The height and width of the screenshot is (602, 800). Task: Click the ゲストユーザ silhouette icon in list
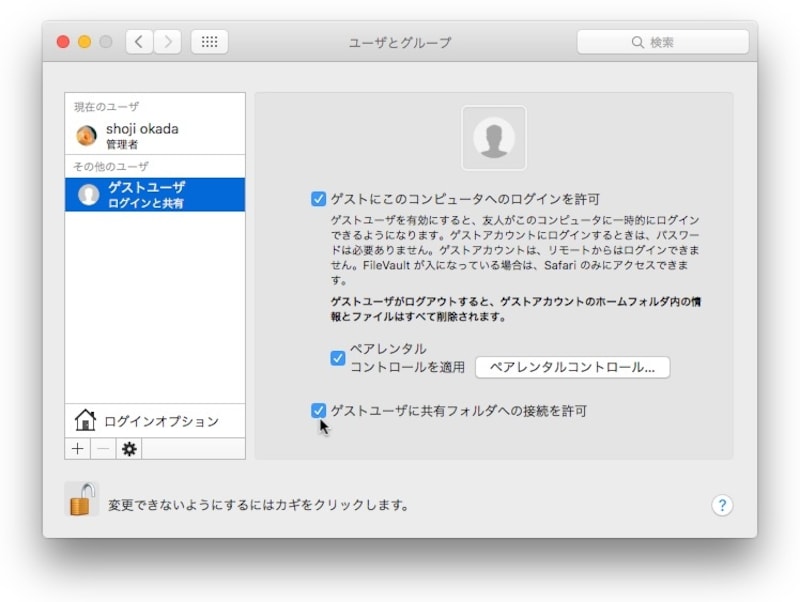88,195
